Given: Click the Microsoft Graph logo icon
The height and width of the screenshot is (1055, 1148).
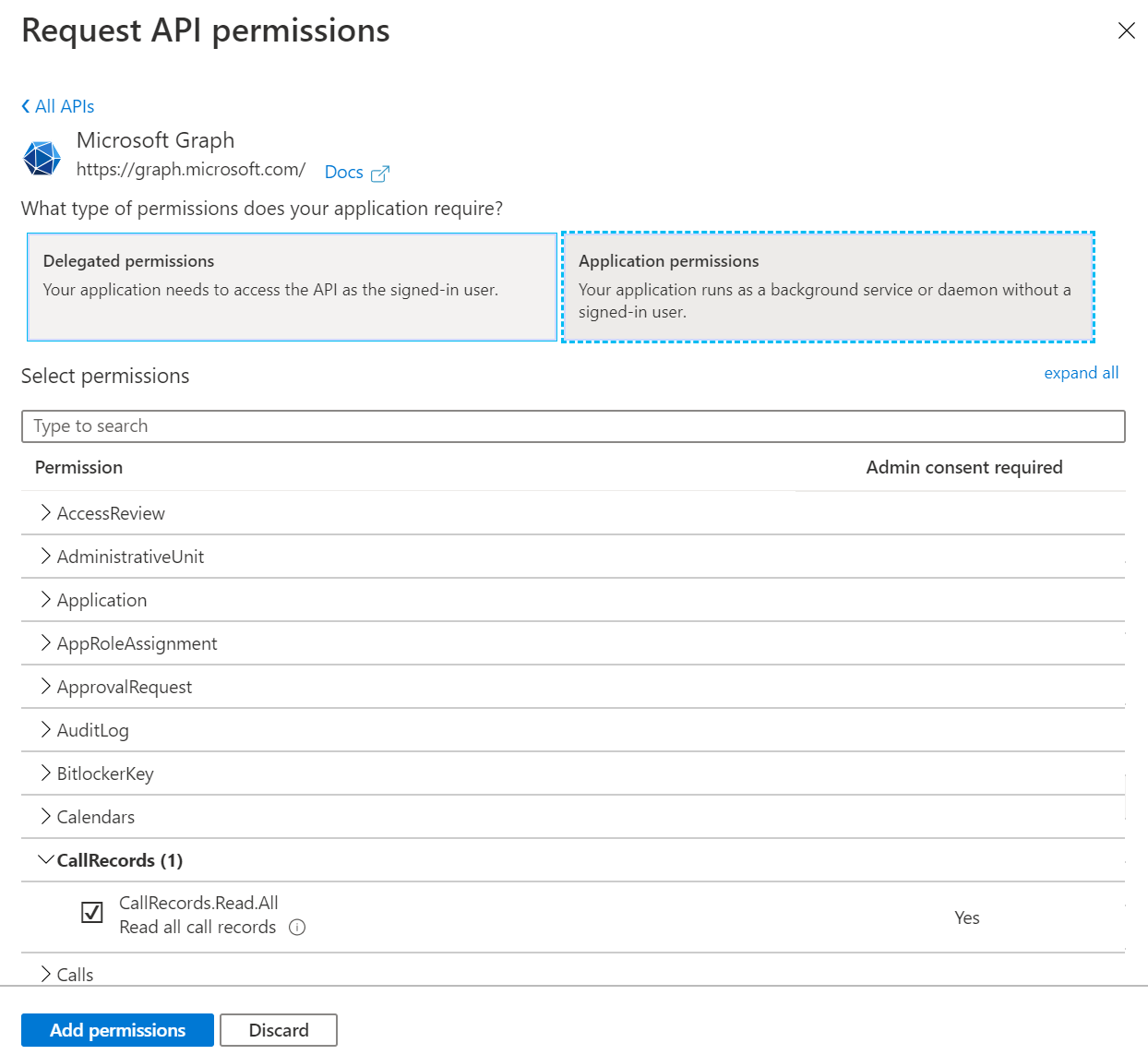Looking at the screenshot, I should pos(42,158).
